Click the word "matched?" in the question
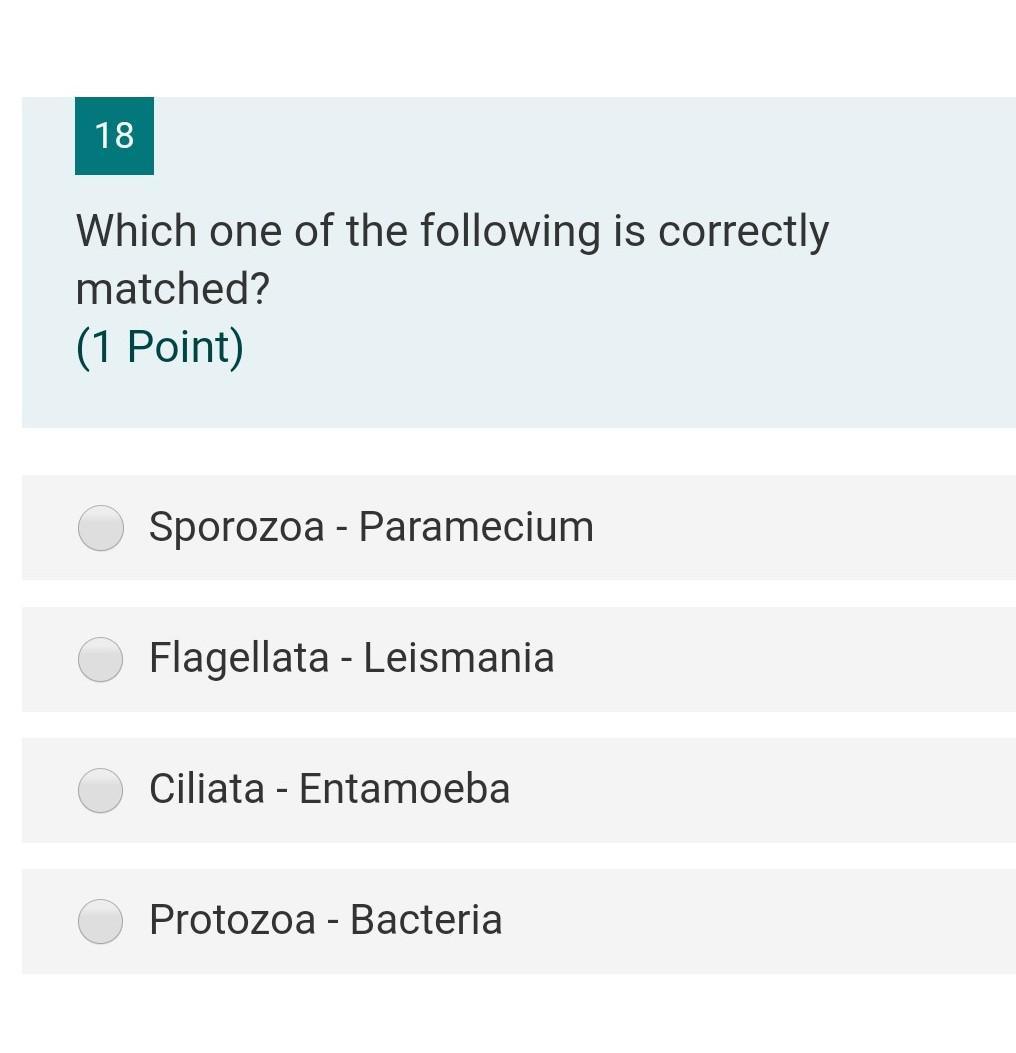Screen dimensions: 1016x1053 tap(173, 289)
